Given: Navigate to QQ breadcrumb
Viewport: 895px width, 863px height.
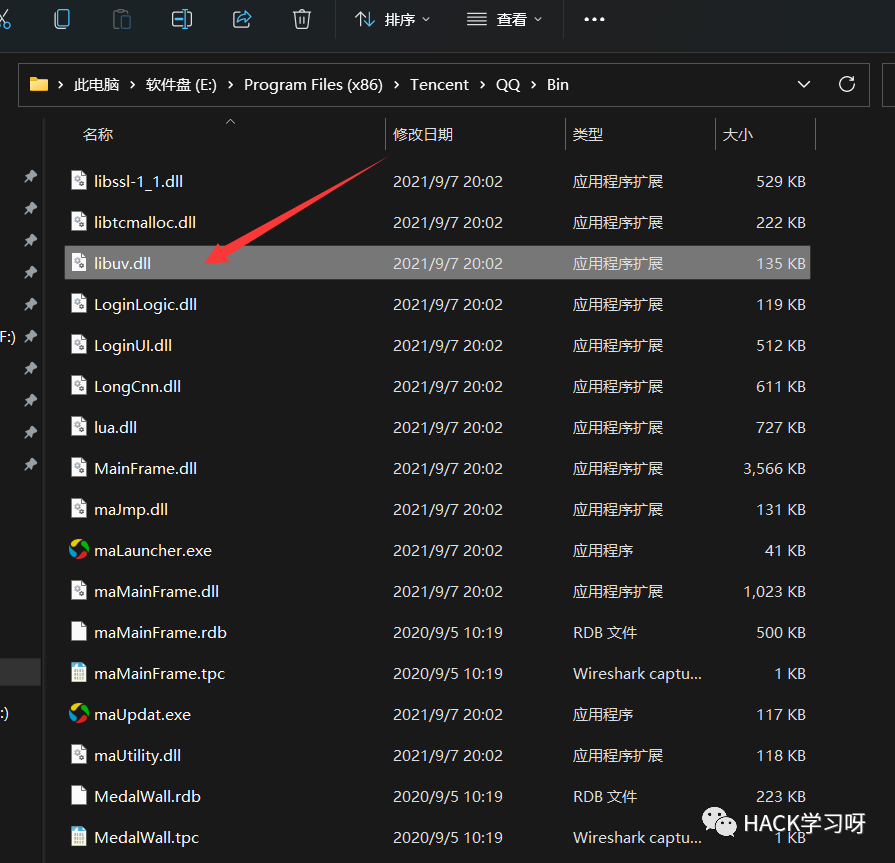Looking at the screenshot, I should [508, 84].
